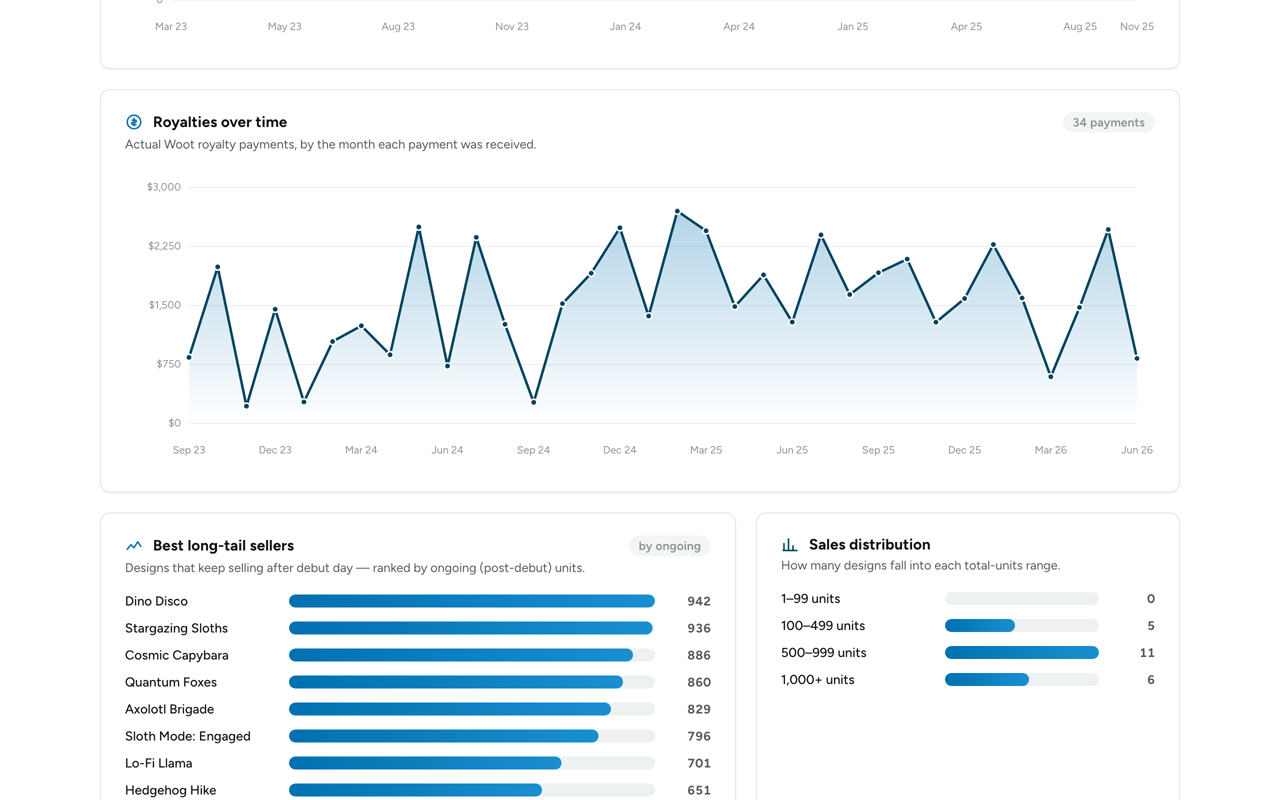
Task: Click the bar chart icon beside Sales distribution
Action: point(790,545)
